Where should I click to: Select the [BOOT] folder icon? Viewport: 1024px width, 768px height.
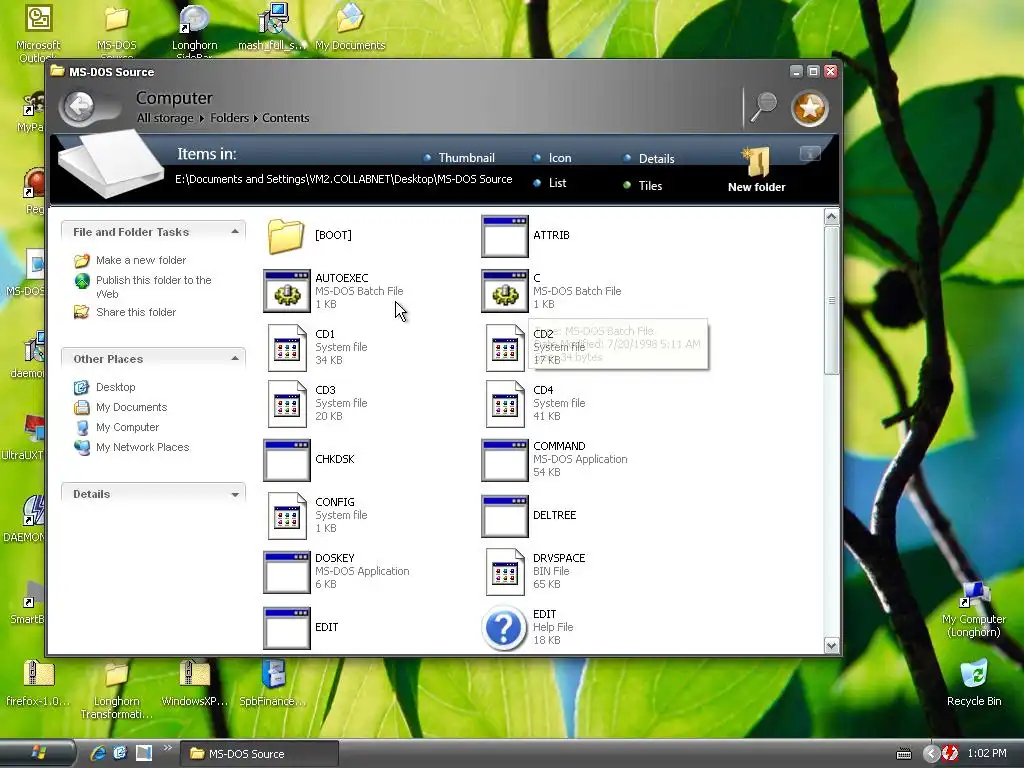285,236
